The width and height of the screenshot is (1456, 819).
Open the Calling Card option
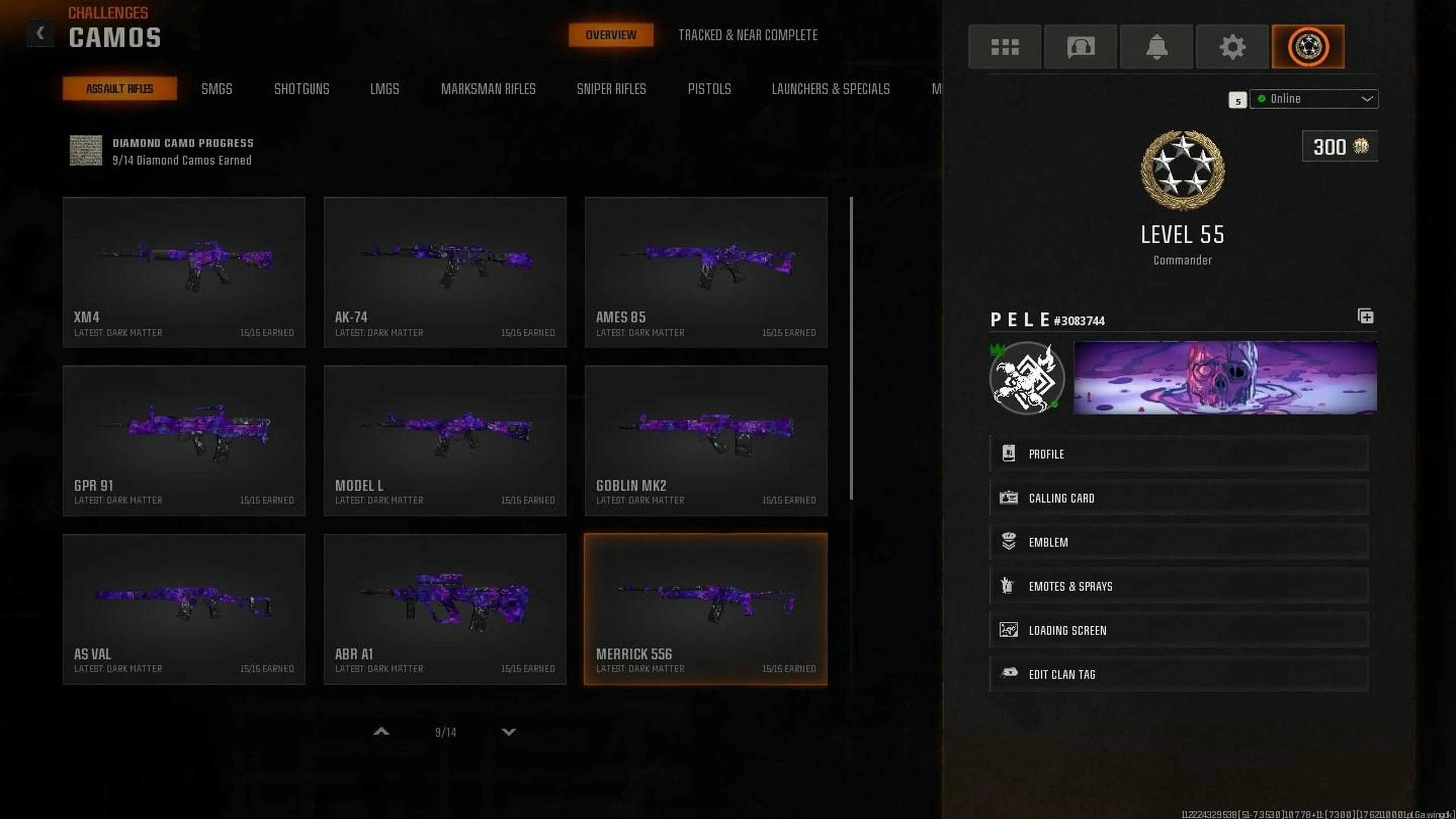click(1179, 498)
